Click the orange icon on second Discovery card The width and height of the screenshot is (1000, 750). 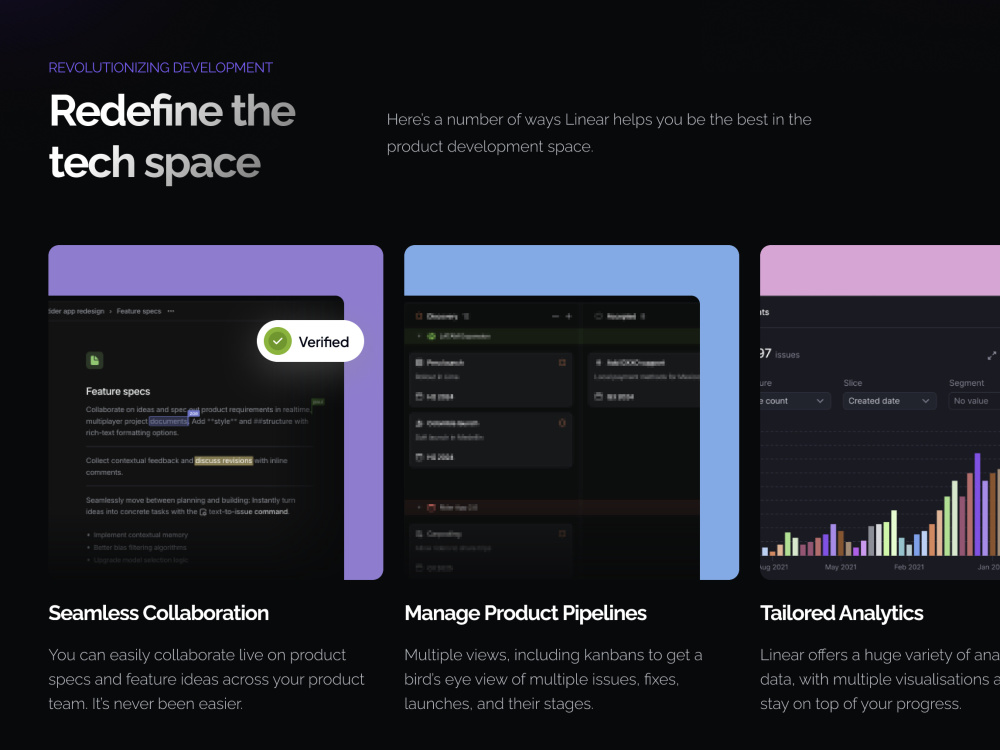coord(562,423)
